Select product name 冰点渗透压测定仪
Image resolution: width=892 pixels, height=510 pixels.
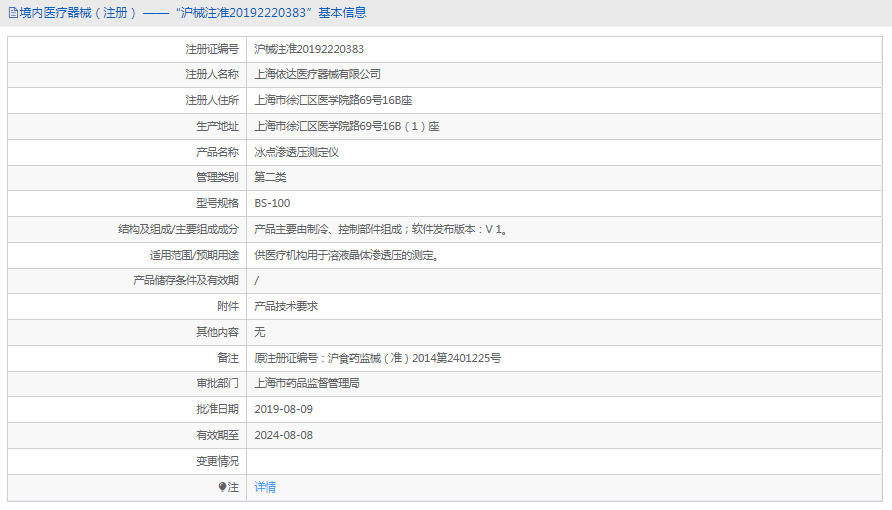296,152
